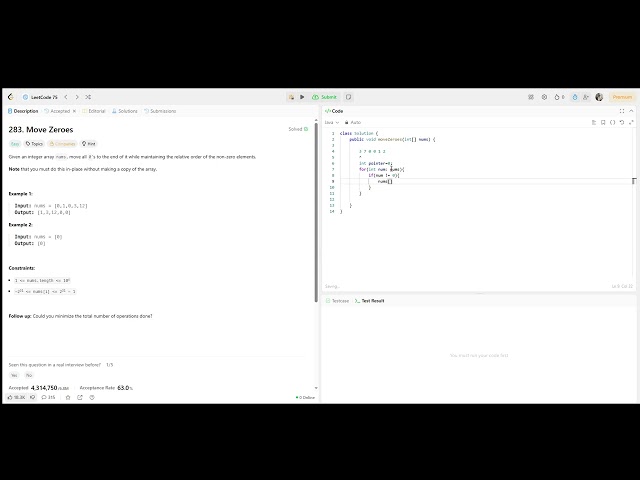Collapse the Code panel chevron
640x480 pixels.
[631, 111]
